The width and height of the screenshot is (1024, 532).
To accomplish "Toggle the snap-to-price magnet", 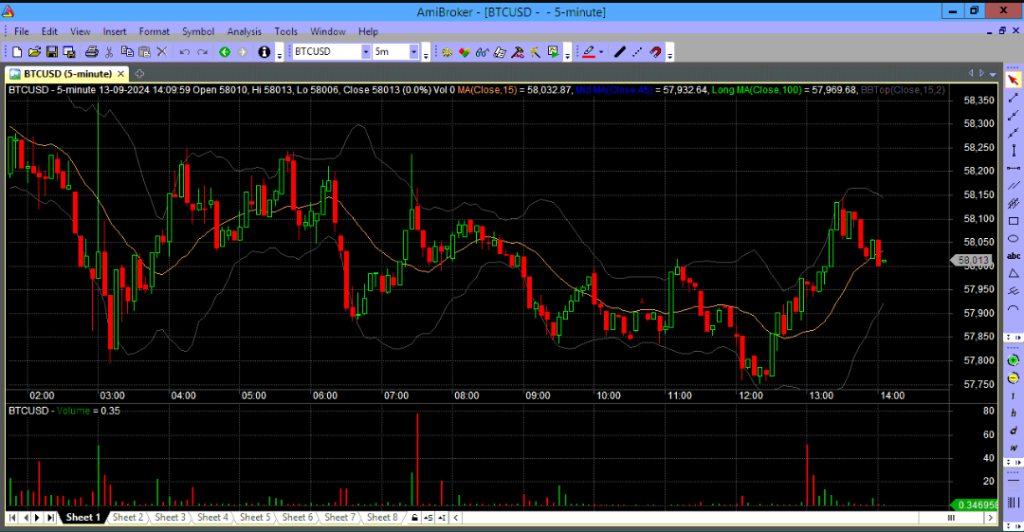I will (655, 52).
